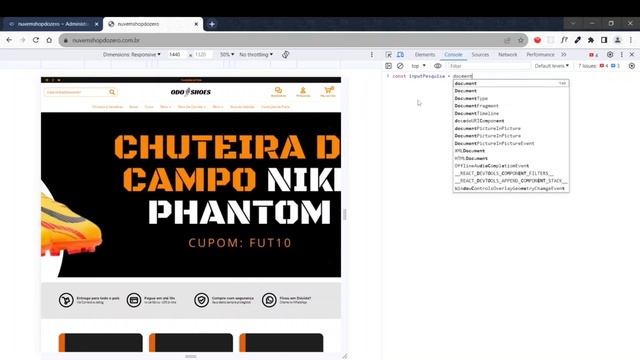Viewport: 640px width, 360px height.
Task: Click the ODO SHOES logo
Action: [x=191, y=92]
